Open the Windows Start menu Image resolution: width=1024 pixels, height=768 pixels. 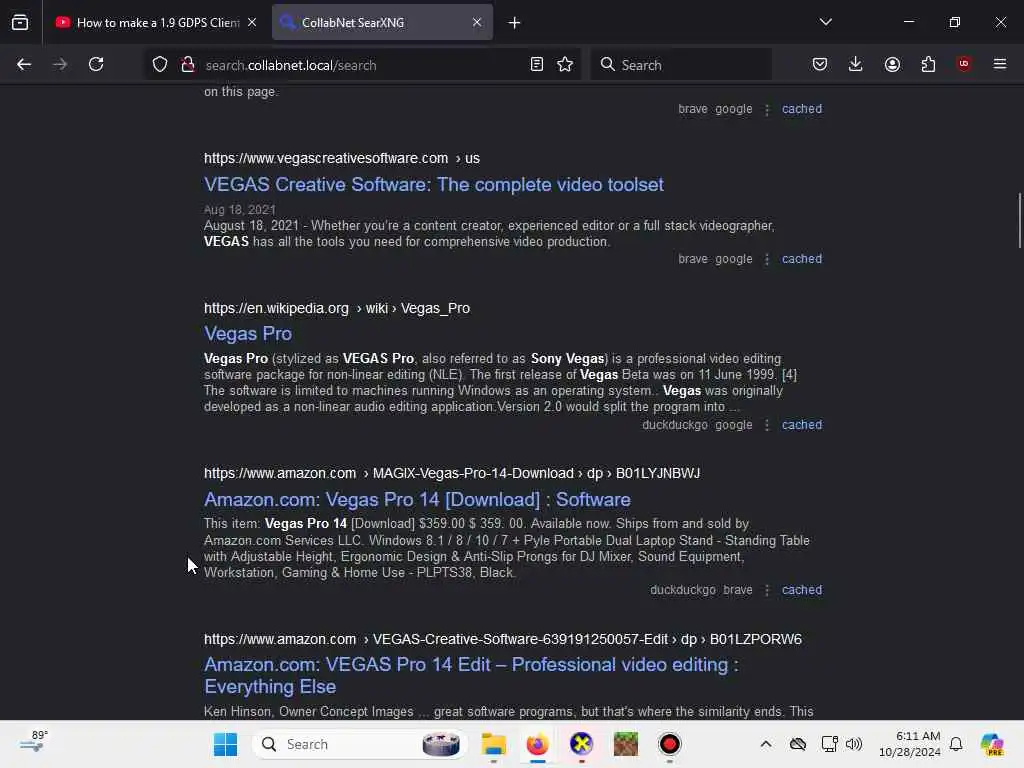(226, 744)
